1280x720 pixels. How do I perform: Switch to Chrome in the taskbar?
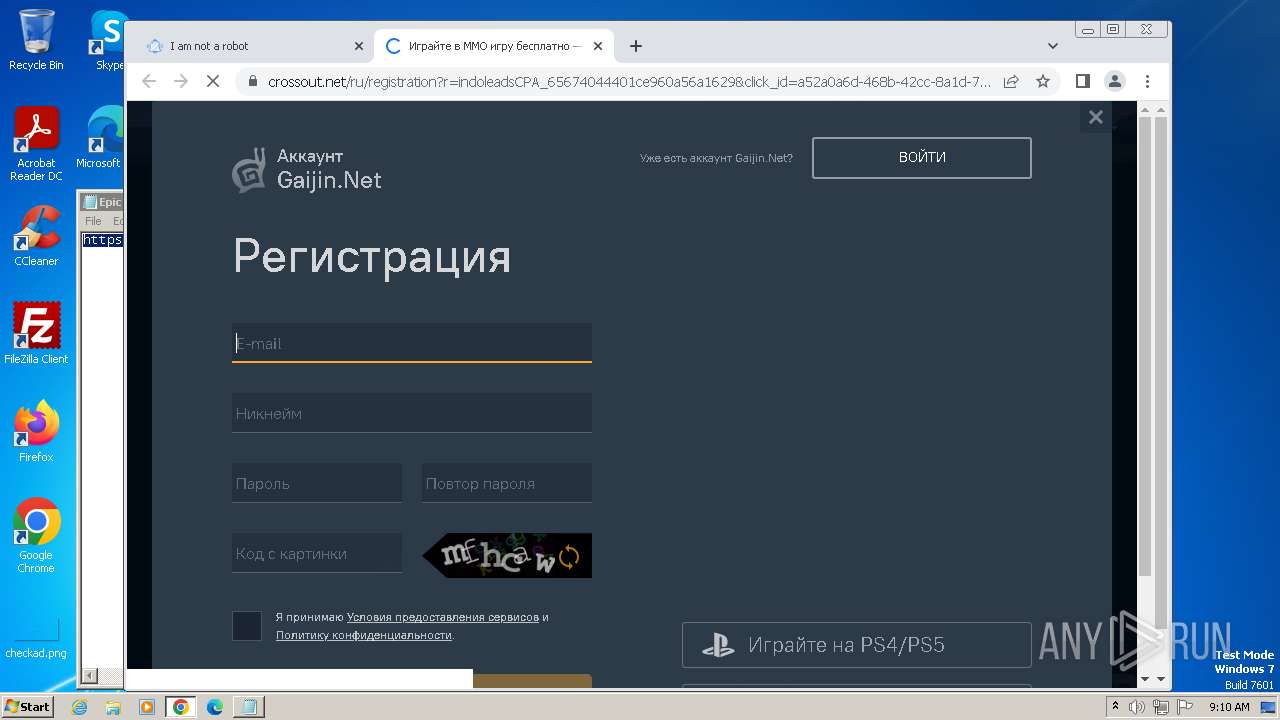[x=181, y=707]
